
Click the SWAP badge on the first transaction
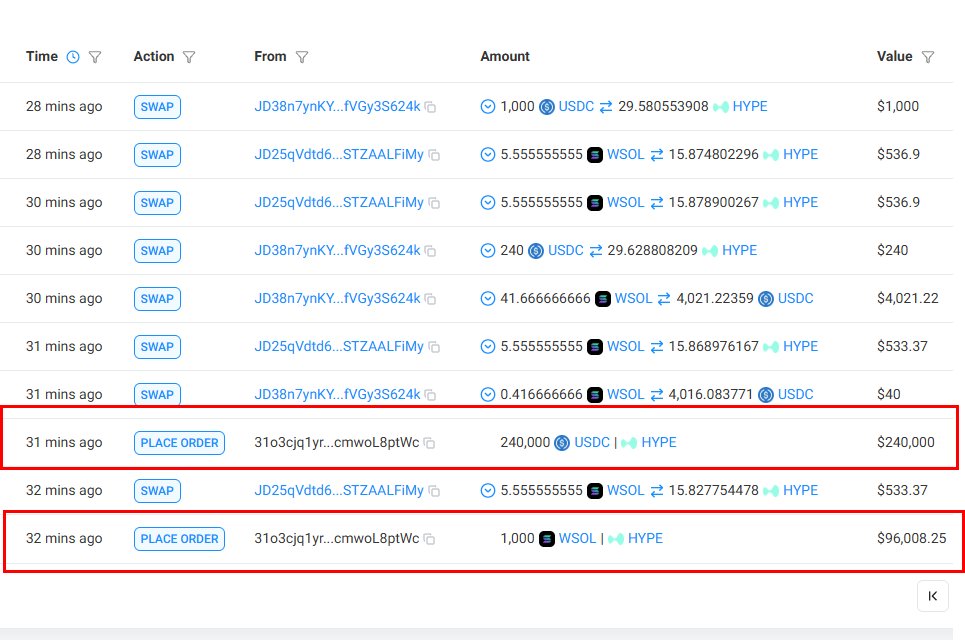(156, 106)
